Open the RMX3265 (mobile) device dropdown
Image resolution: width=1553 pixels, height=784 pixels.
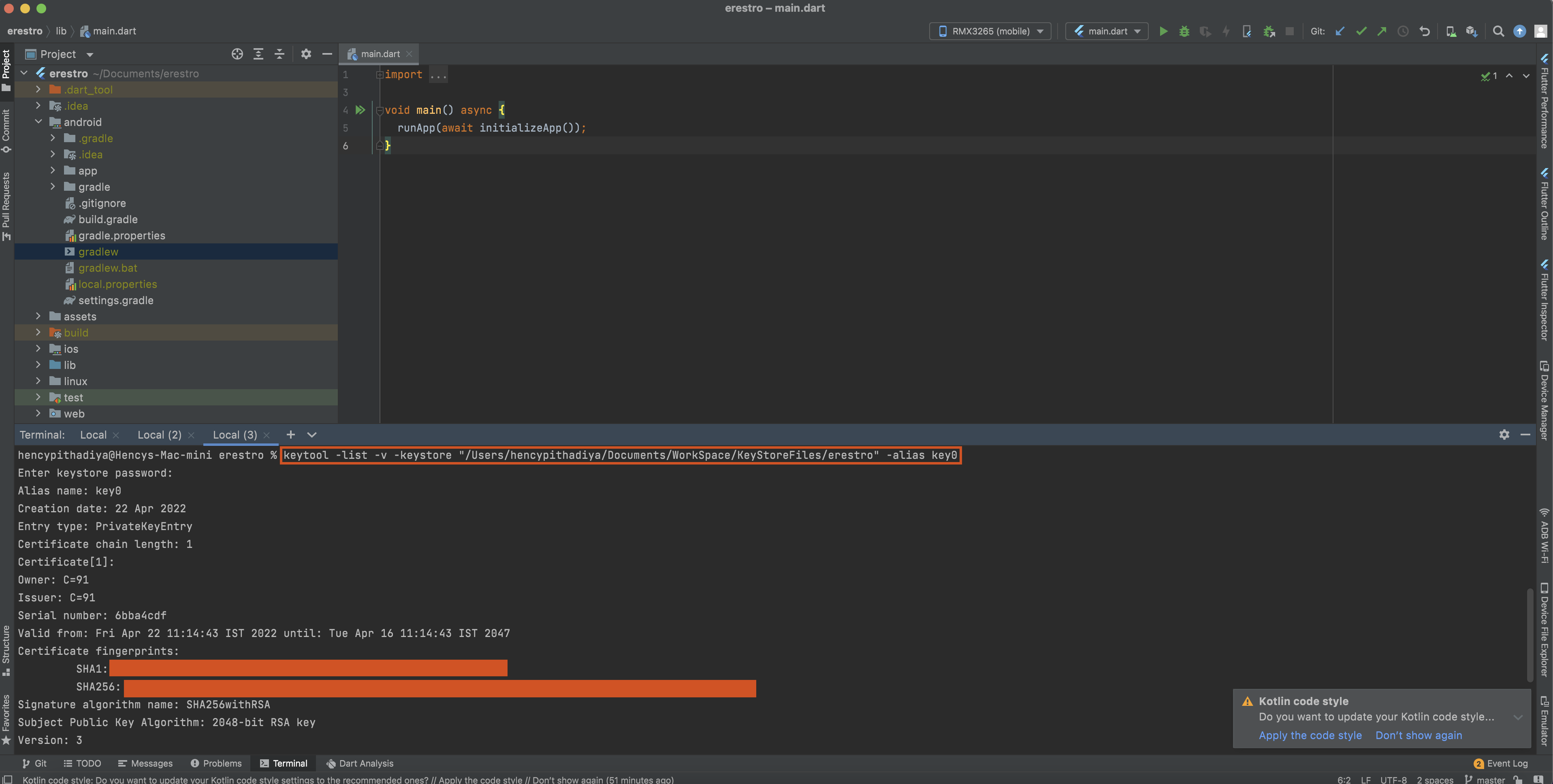coord(990,31)
